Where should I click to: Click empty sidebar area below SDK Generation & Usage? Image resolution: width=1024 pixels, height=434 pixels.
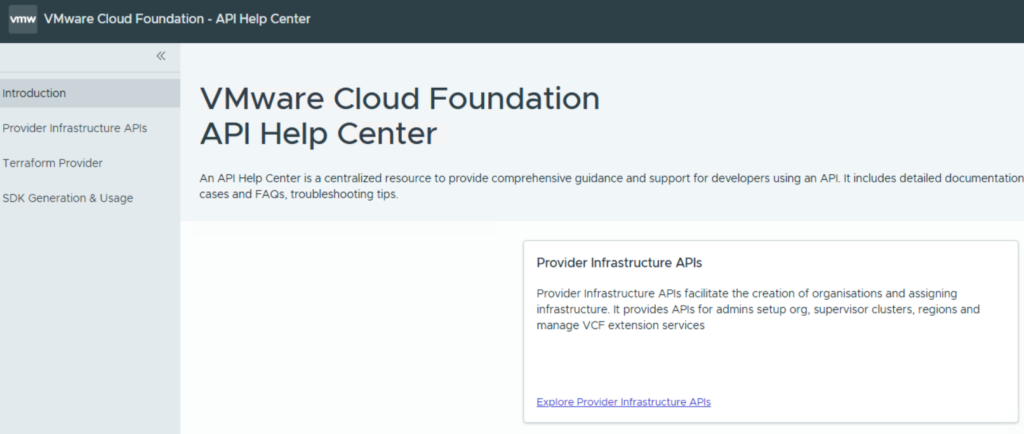[90, 320]
